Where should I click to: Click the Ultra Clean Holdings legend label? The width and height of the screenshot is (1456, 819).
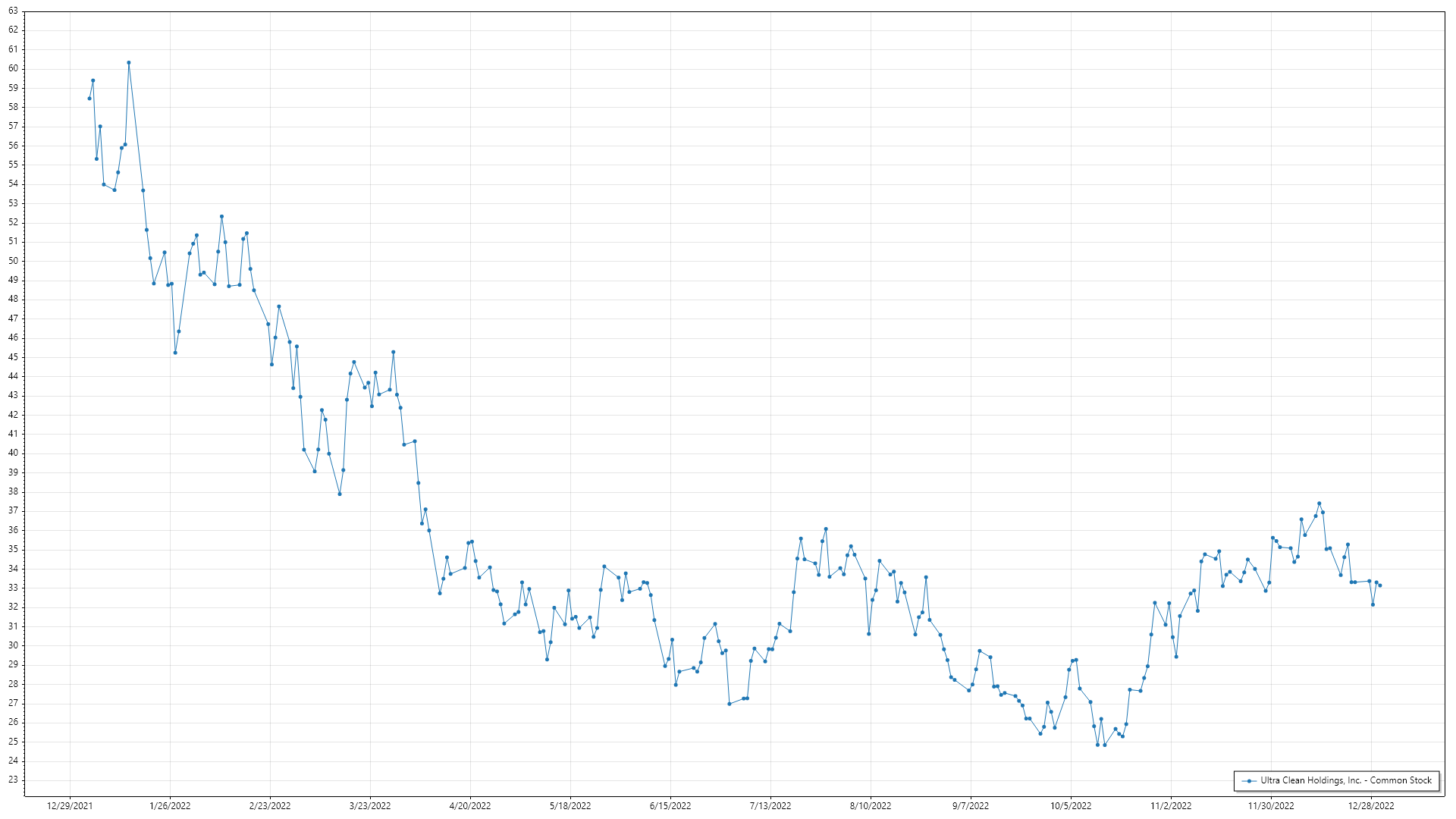[x=1345, y=780]
